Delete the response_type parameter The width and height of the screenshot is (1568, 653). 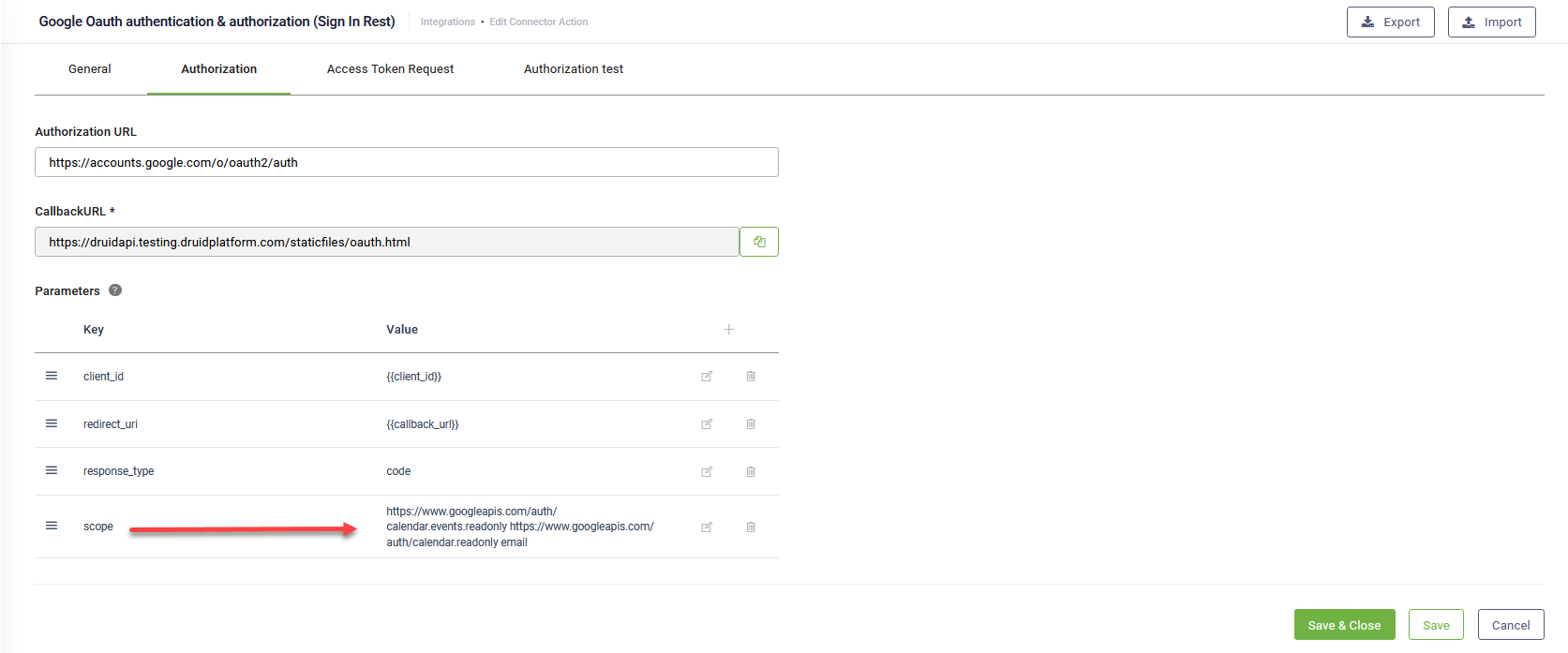point(751,471)
